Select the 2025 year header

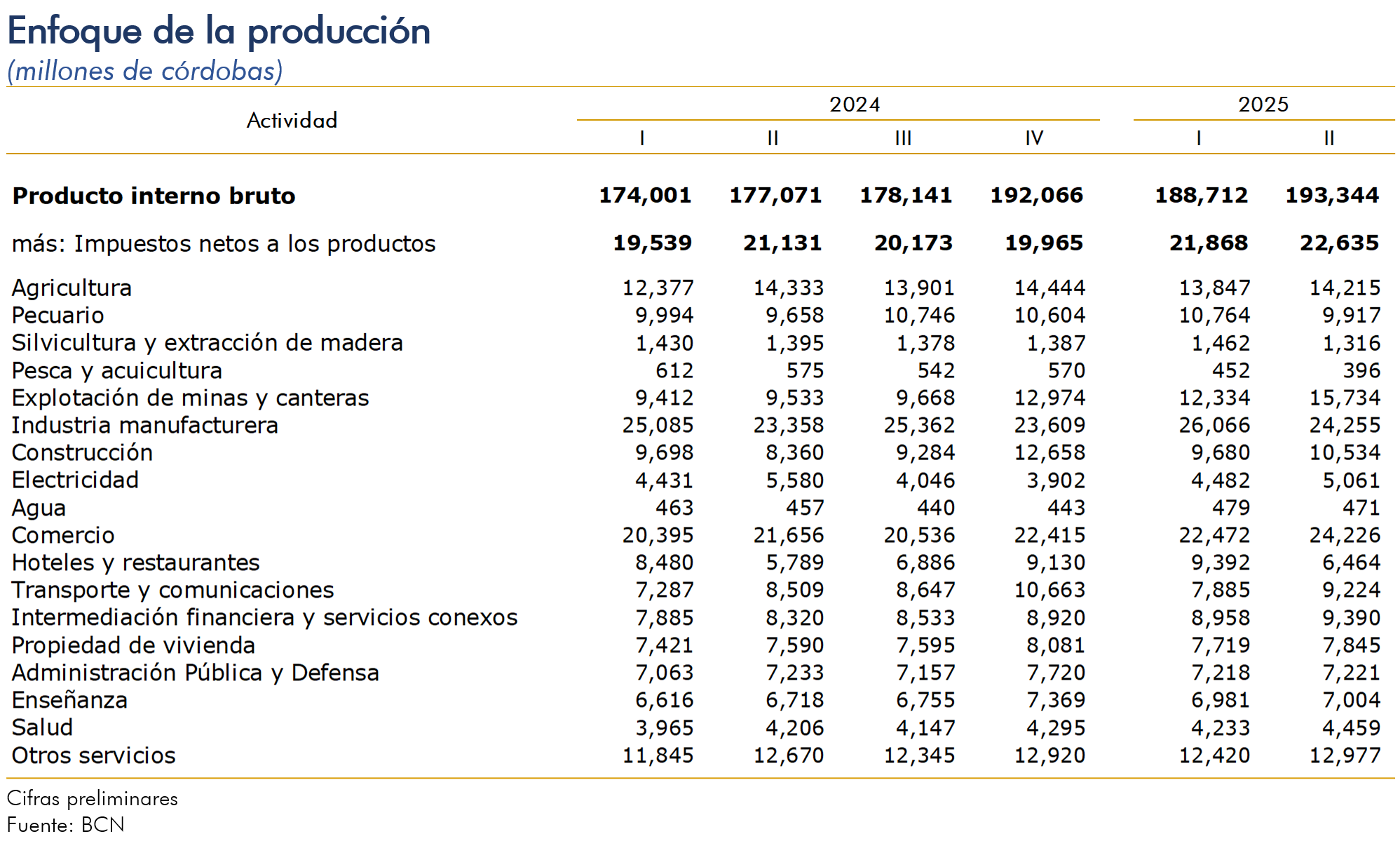tap(1263, 105)
